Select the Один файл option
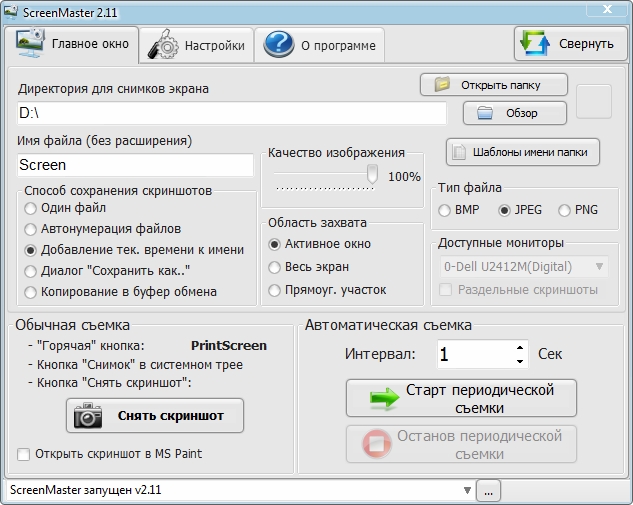 (x=65, y=208)
